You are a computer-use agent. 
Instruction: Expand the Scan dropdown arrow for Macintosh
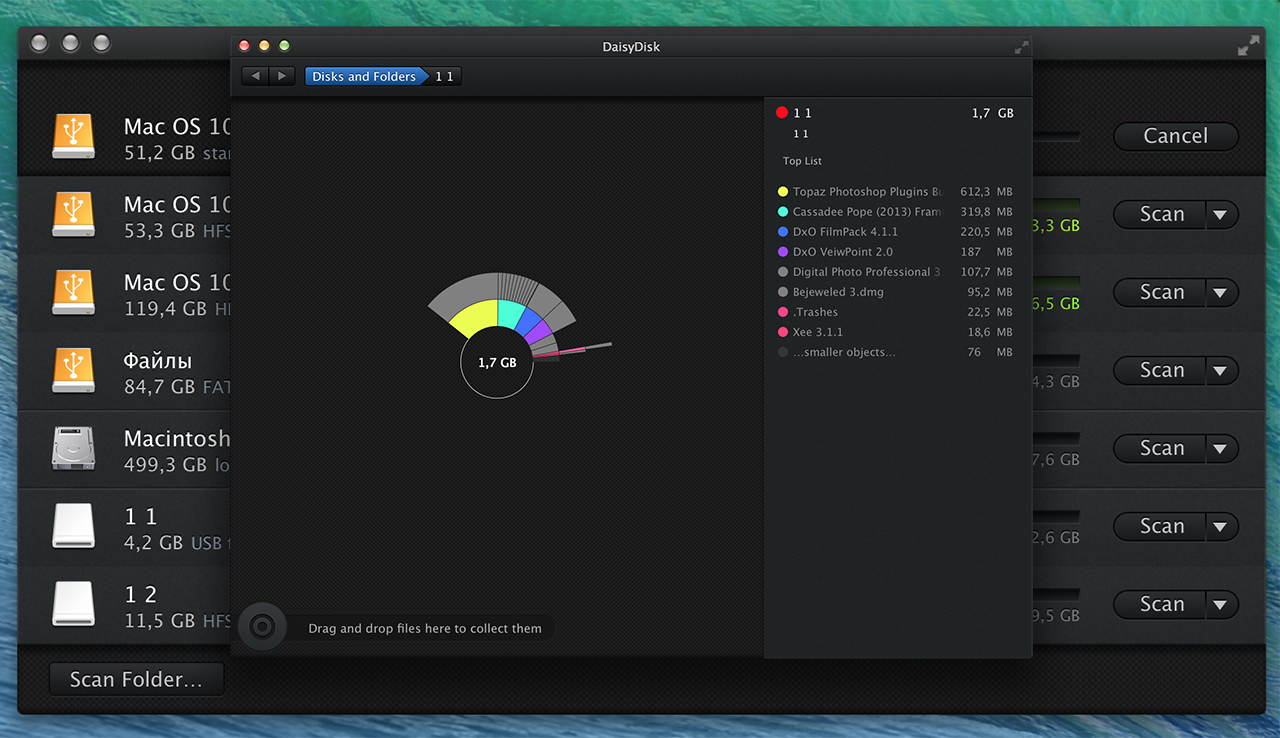pyautogui.click(x=1220, y=448)
